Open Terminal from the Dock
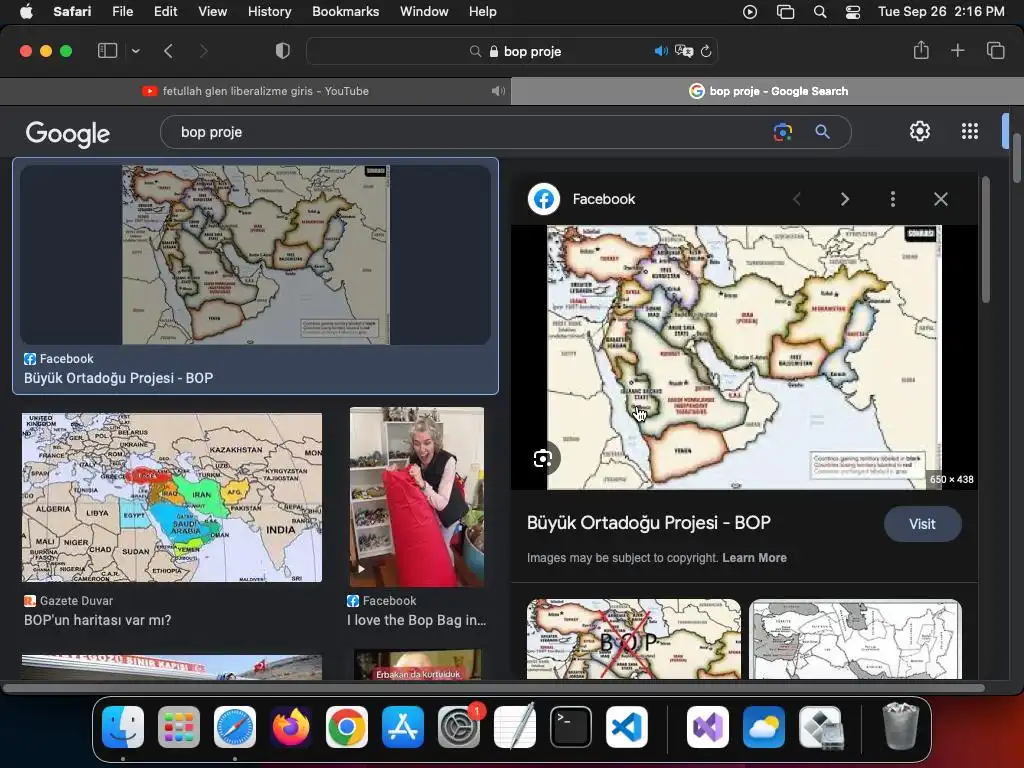The height and width of the screenshot is (768, 1024). 571,727
